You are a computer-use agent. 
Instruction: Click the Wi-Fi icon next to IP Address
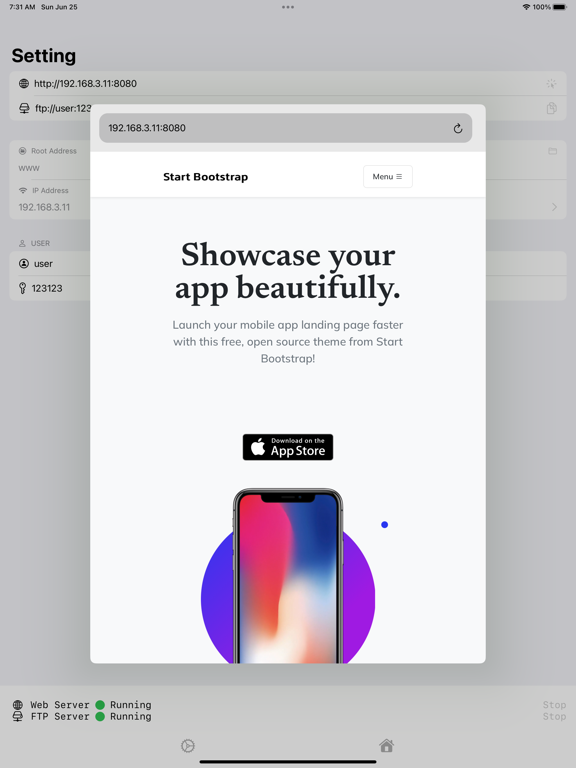23,190
